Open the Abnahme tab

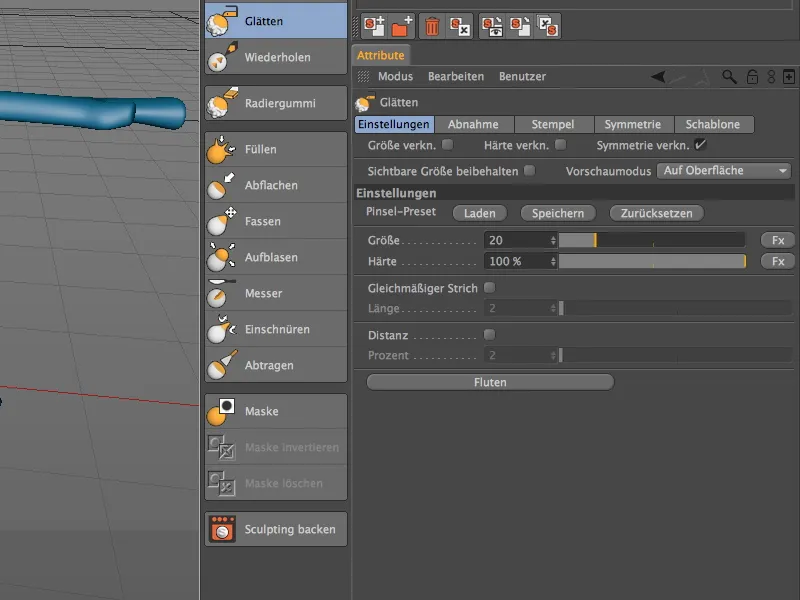(473, 124)
